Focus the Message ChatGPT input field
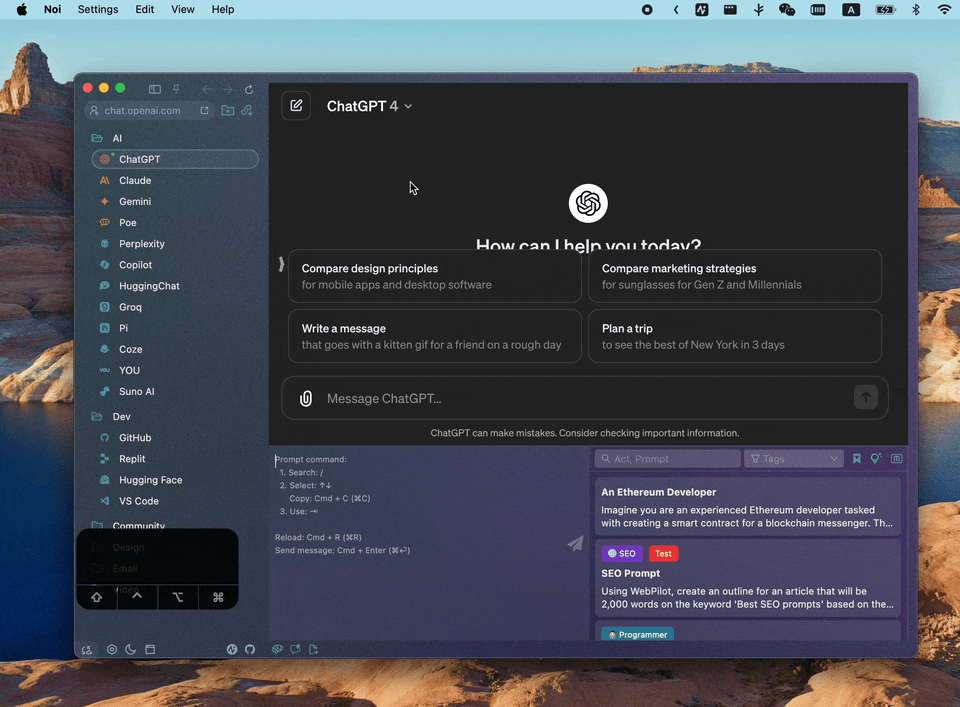960x707 pixels. tap(585, 398)
